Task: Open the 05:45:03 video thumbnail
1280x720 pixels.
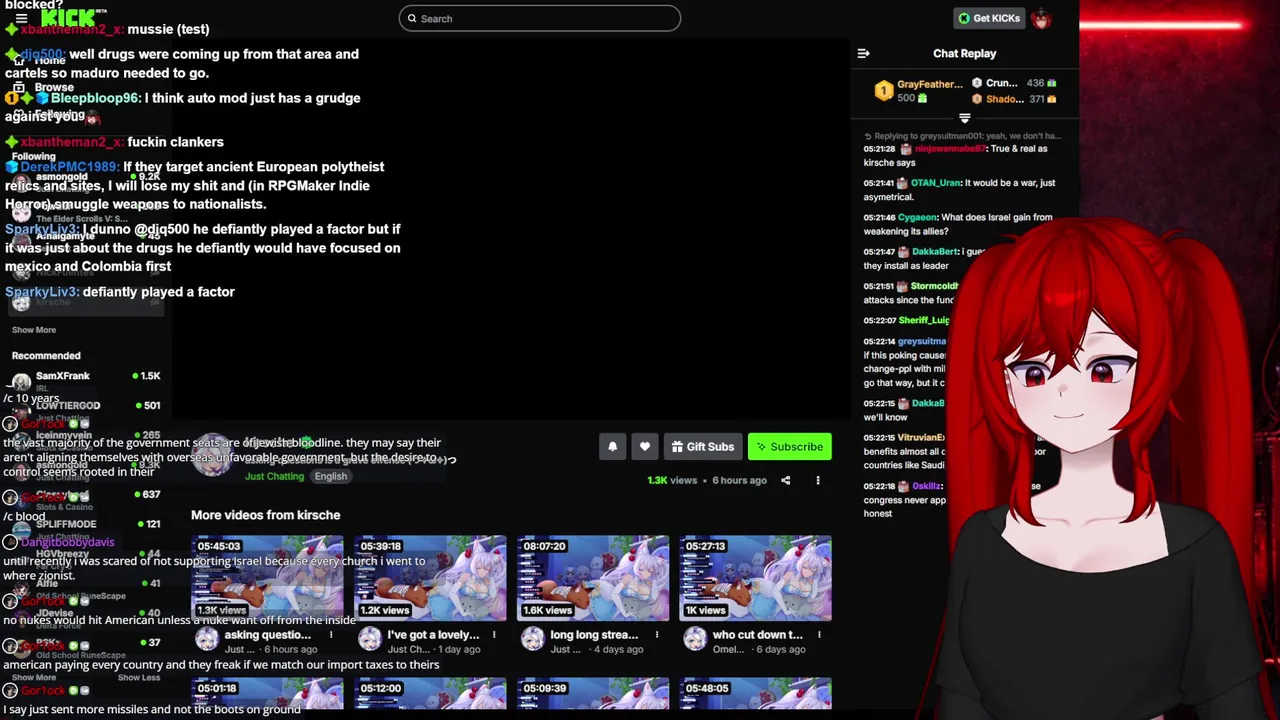Action: (267, 578)
